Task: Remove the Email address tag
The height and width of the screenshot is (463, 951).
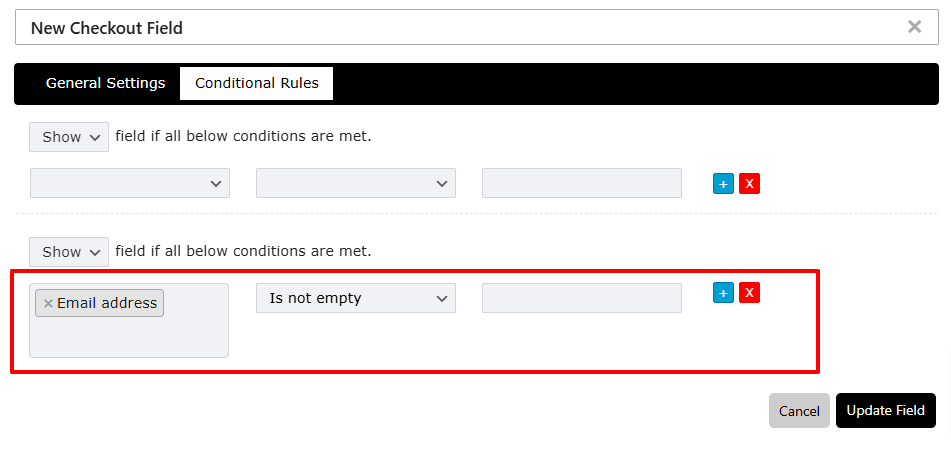Action: [x=48, y=304]
